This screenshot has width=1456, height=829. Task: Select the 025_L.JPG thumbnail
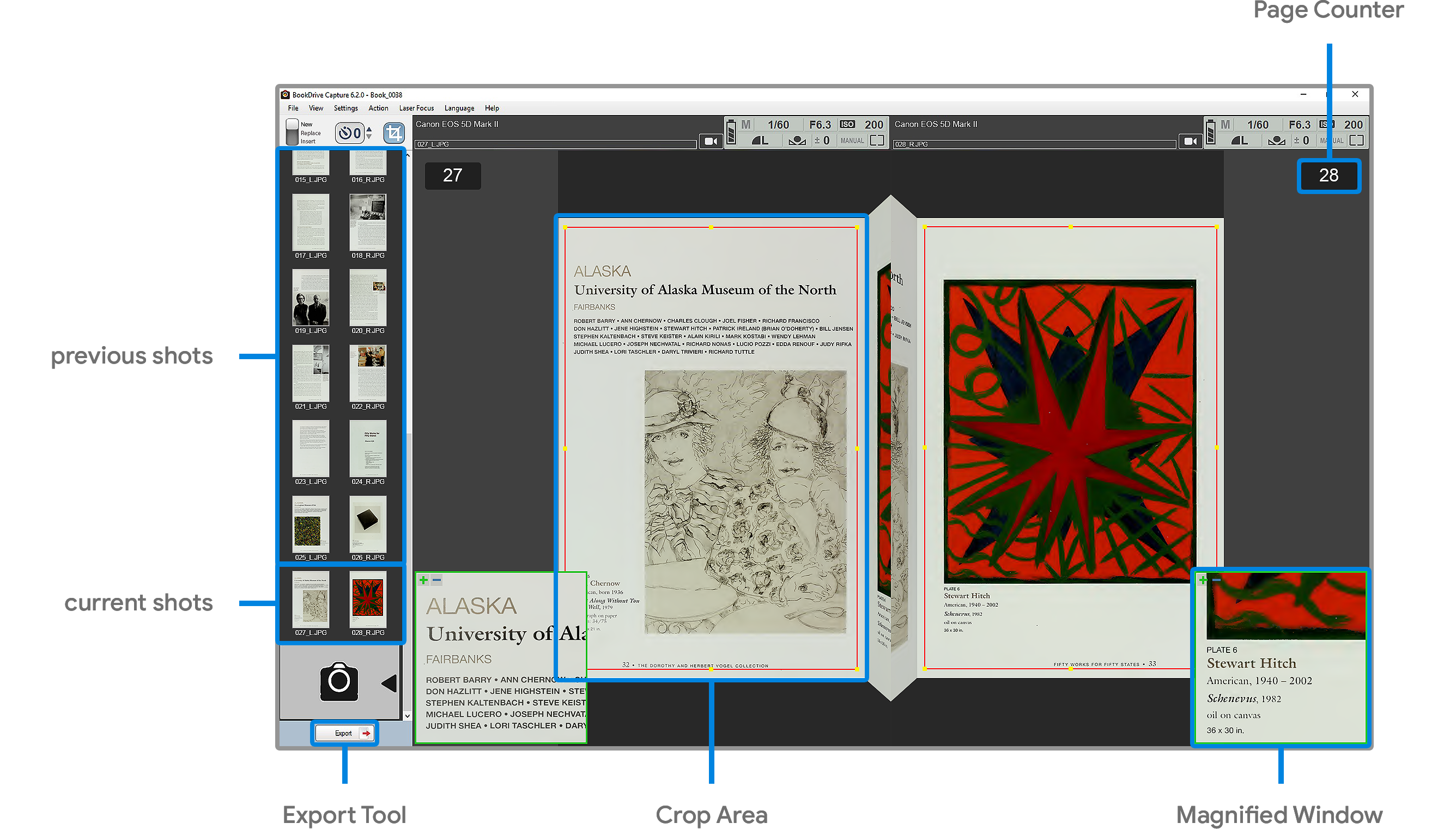310,525
